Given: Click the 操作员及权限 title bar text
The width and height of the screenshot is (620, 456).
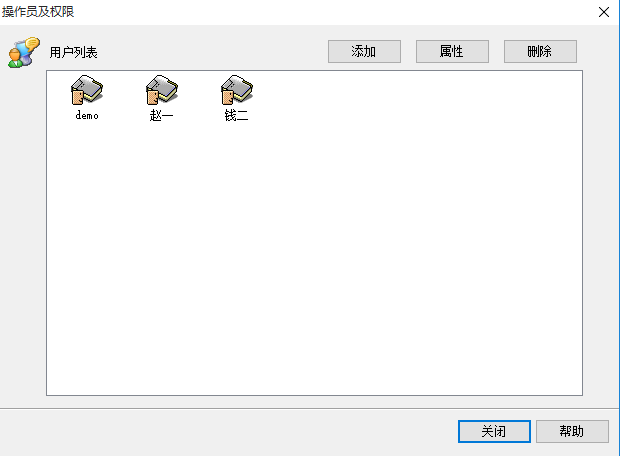Looking at the screenshot, I should [x=38, y=11].
